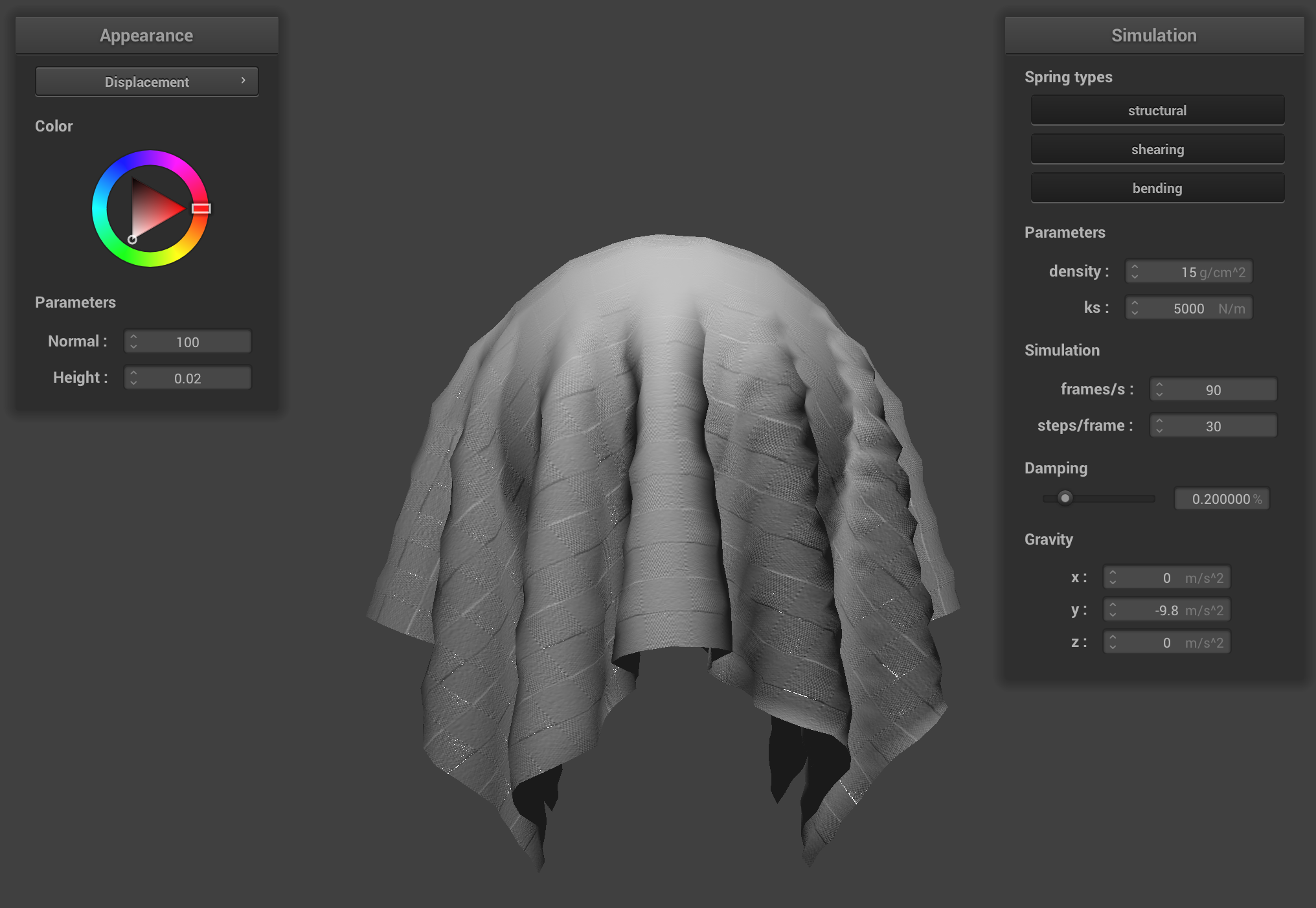
Task: Decrease density with the down arrow
Action: coord(1135,277)
